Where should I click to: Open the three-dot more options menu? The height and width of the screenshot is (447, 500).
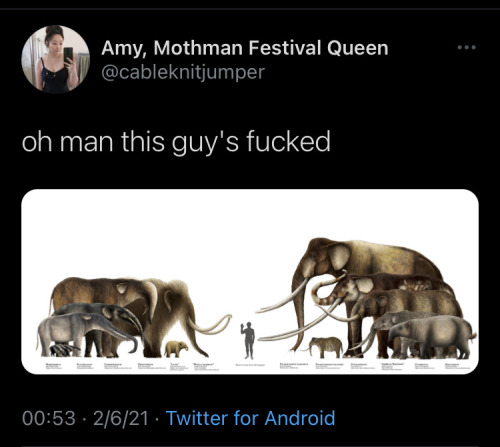[467, 48]
